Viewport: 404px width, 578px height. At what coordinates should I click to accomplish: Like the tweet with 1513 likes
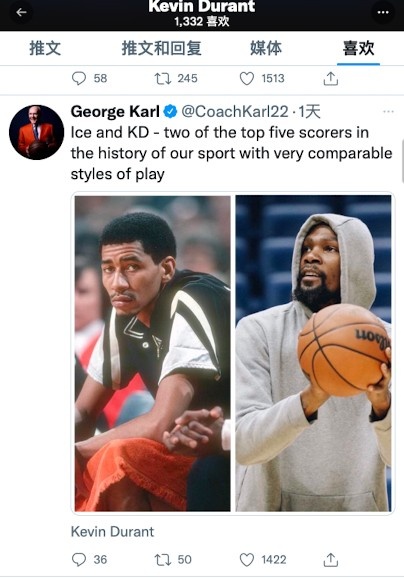pyautogui.click(x=247, y=78)
